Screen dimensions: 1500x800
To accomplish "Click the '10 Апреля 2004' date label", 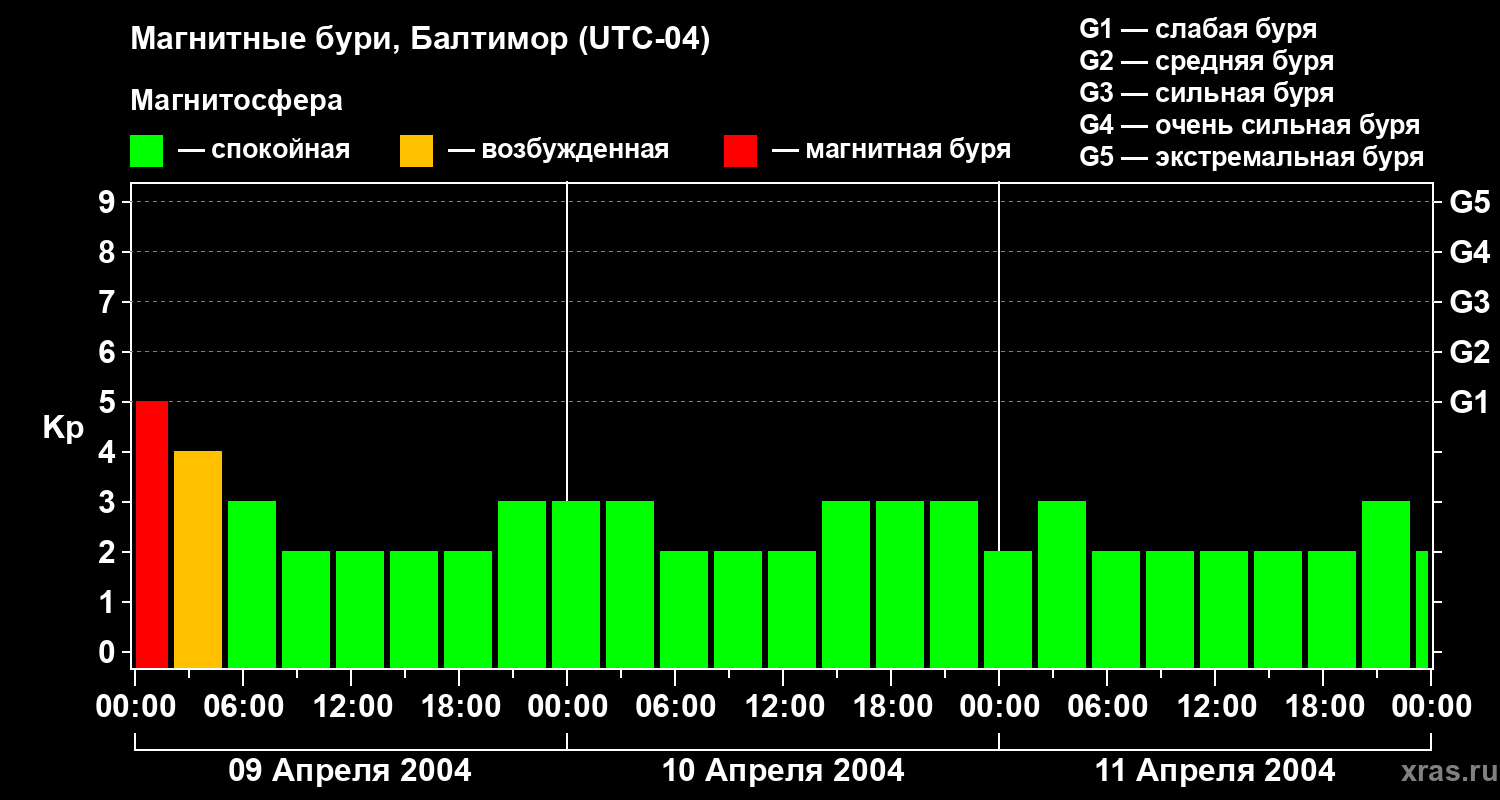I will [x=783, y=771].
